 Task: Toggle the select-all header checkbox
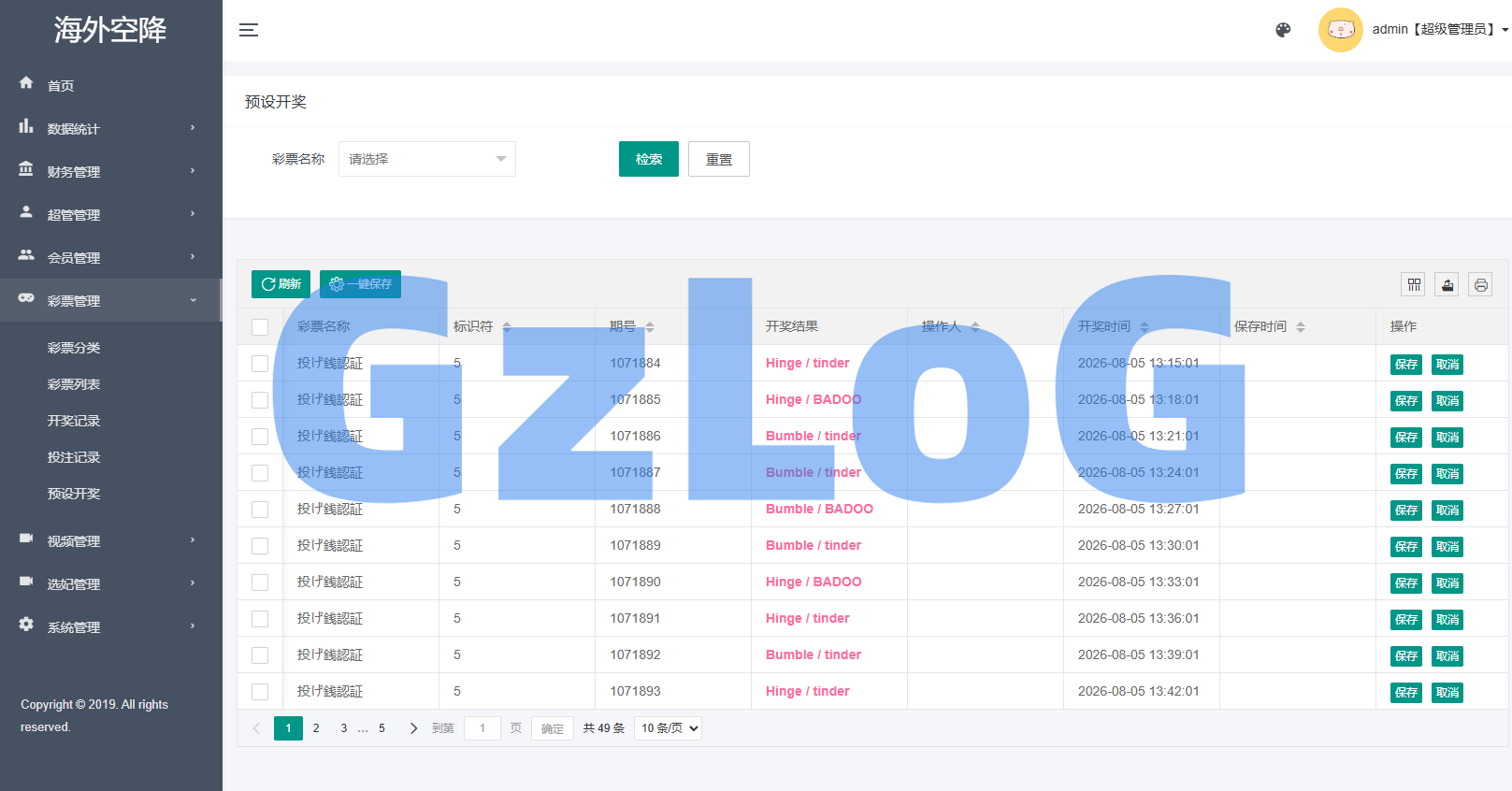point(260,327)
